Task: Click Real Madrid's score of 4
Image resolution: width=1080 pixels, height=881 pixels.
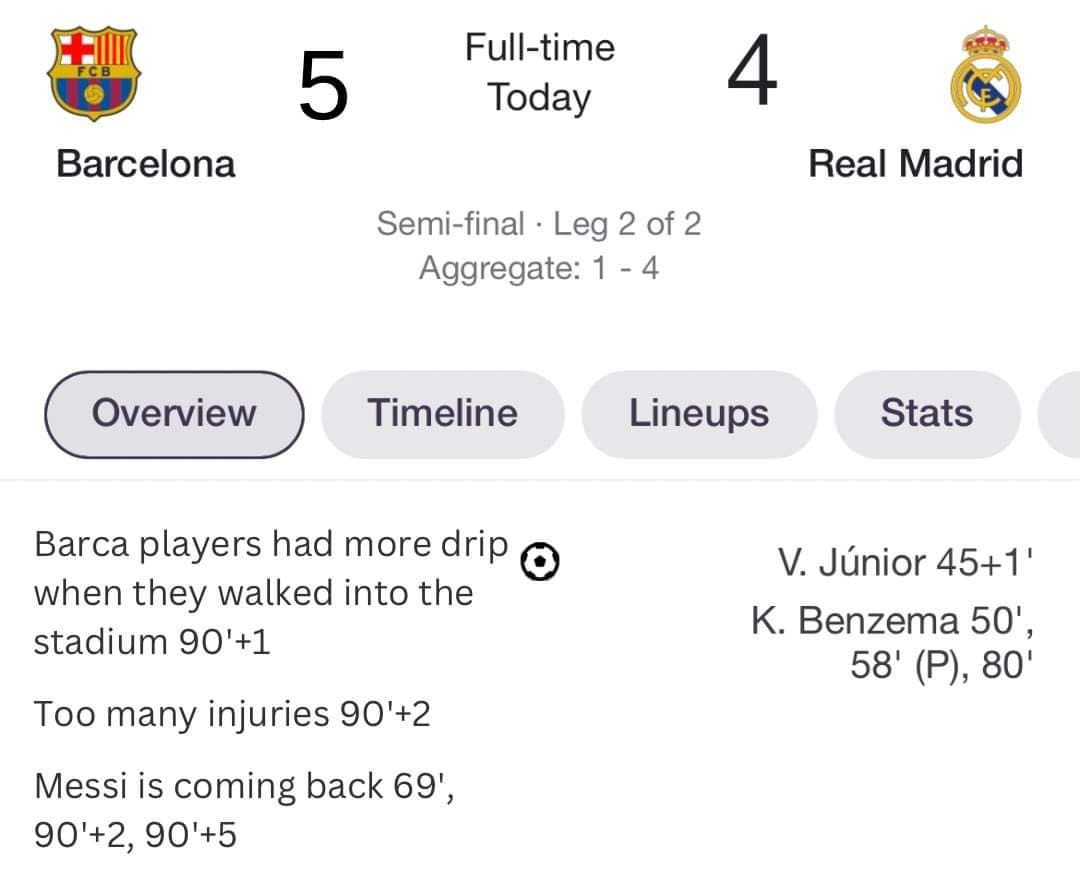Action: (752, 70)
